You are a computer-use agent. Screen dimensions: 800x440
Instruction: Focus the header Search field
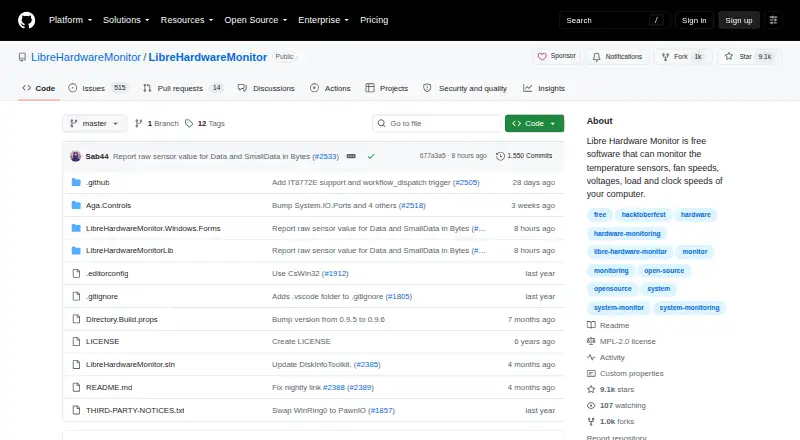(x=614, y=20)
